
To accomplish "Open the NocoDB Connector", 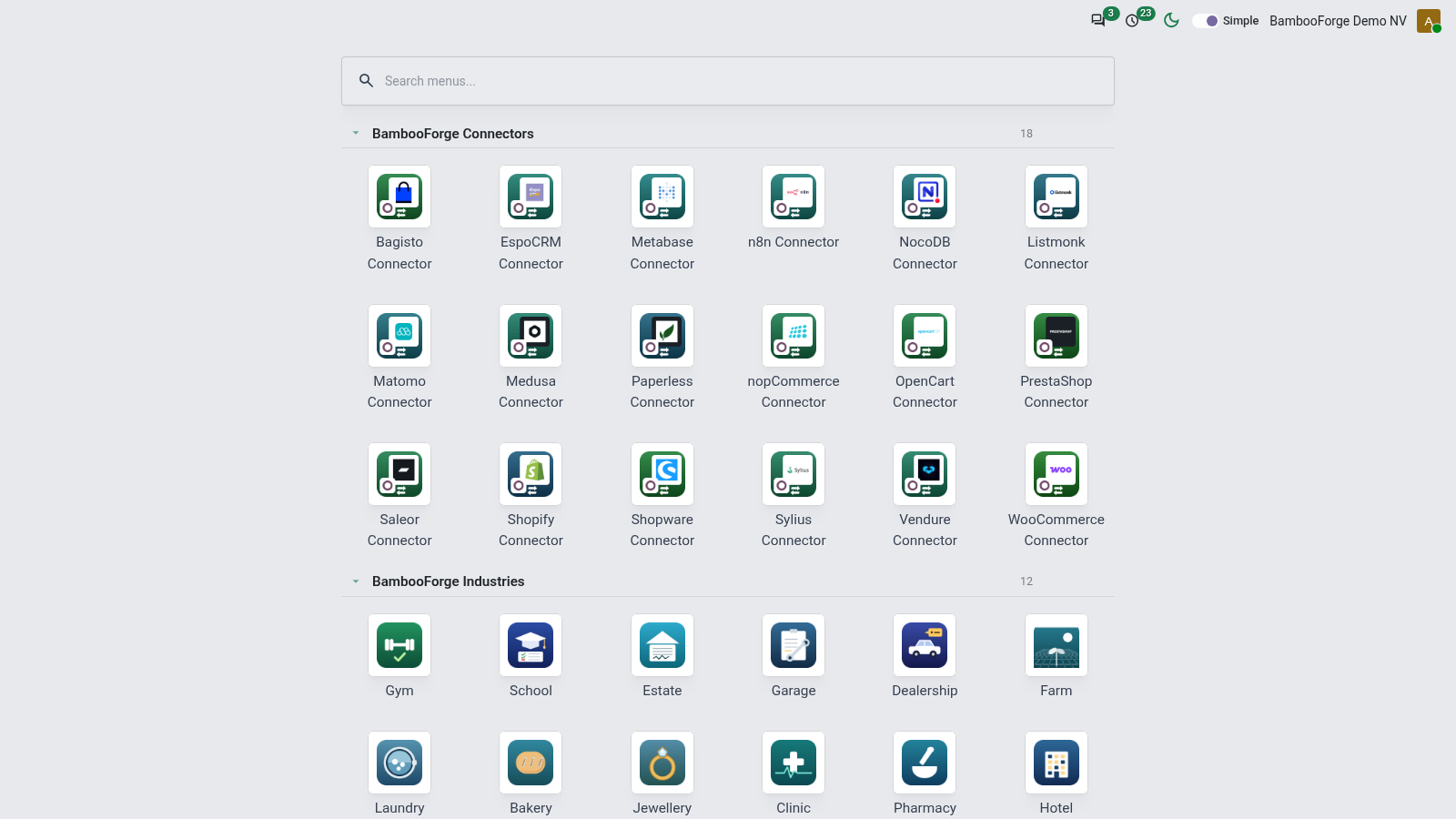I will pyautogui.click(x=925, y=197).
